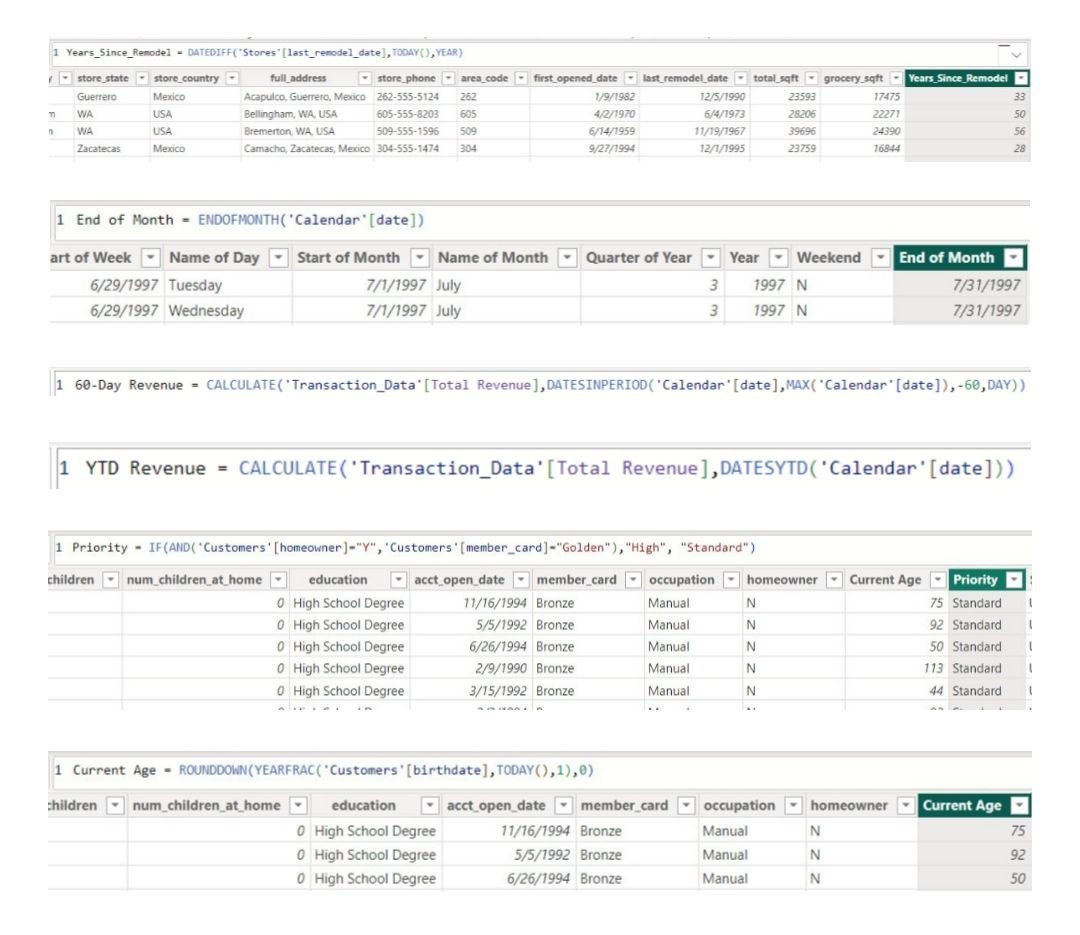1080x935 pixels.
Task: Click the End of Month header dropdown
Action: [x=1013, y=258]
